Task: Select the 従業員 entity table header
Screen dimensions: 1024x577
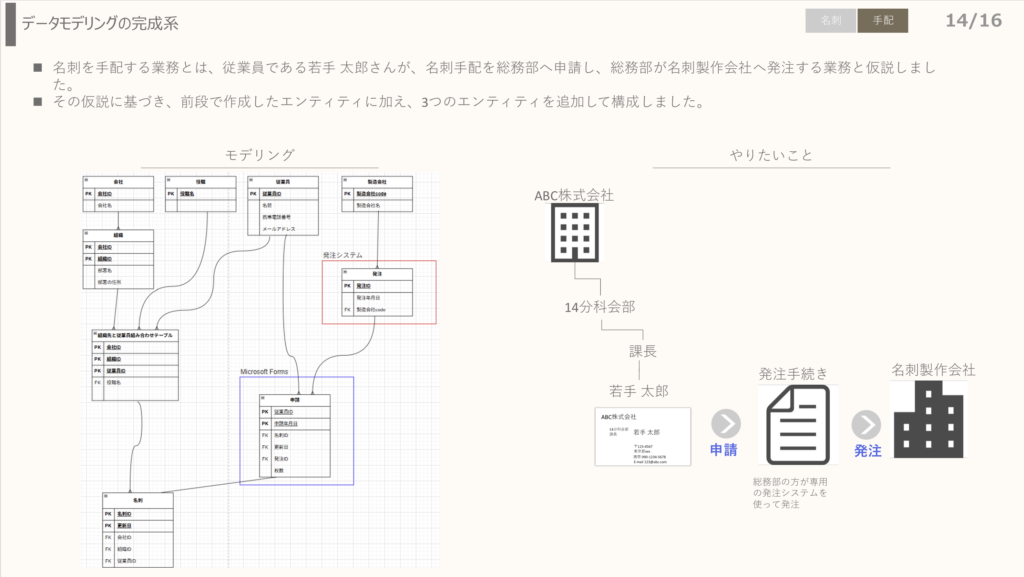Action: pos(282,181)
